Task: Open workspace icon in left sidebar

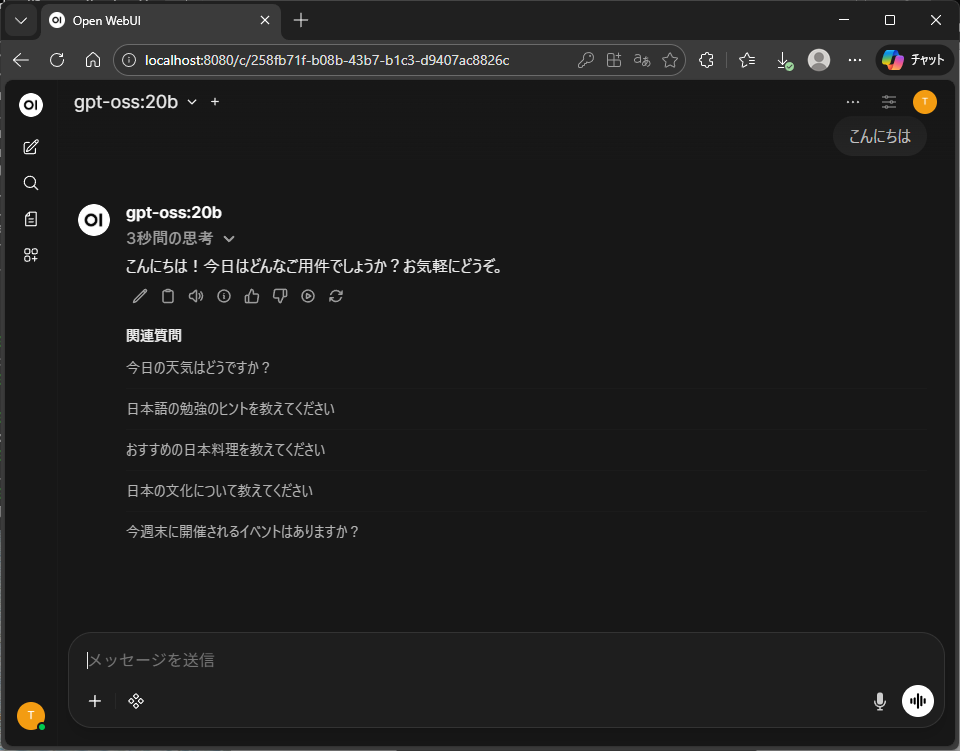Action: tap(31, 255)
